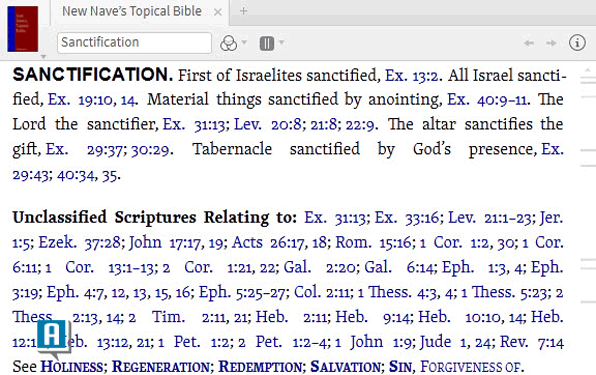Open the 1 Thess. 5:23 reference
Screen dimensions: 596x375
504,293
